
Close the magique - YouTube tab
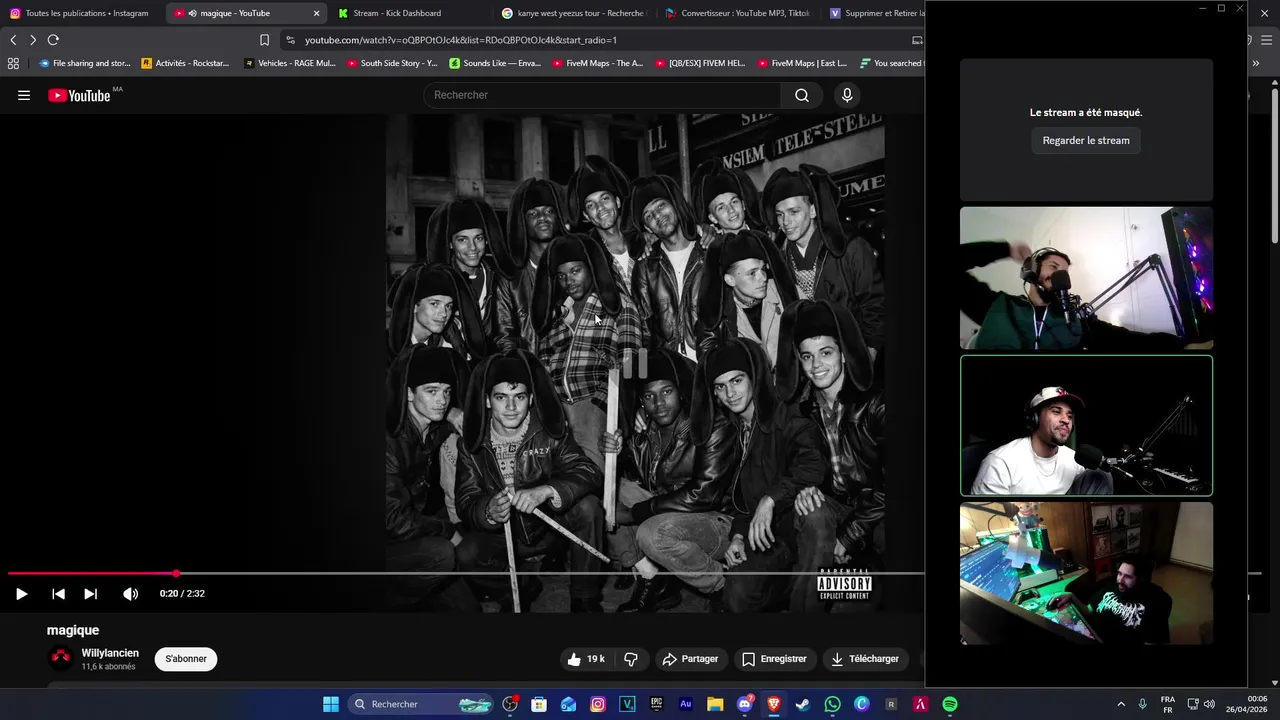pyautogui.click(x=317, y=13)
